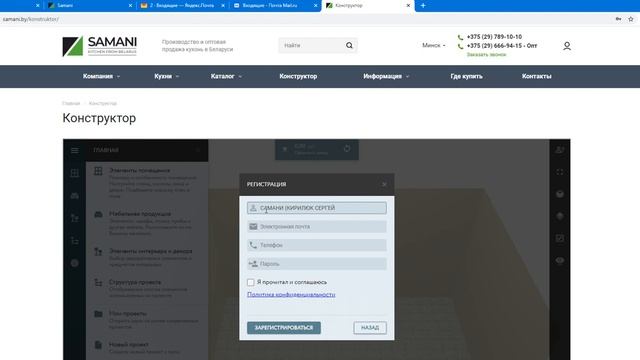
Task: Click the password key icon in address bar
Action: tap(618, 19)
